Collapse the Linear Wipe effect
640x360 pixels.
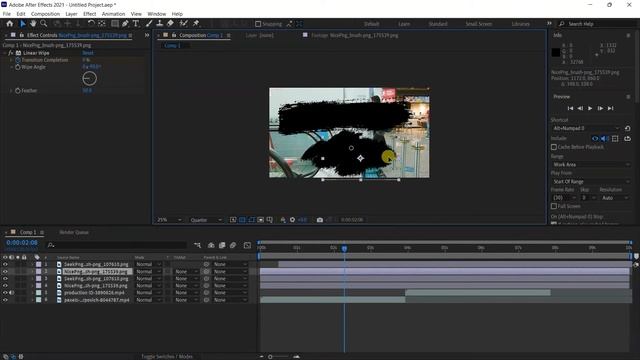coord(5,53)
